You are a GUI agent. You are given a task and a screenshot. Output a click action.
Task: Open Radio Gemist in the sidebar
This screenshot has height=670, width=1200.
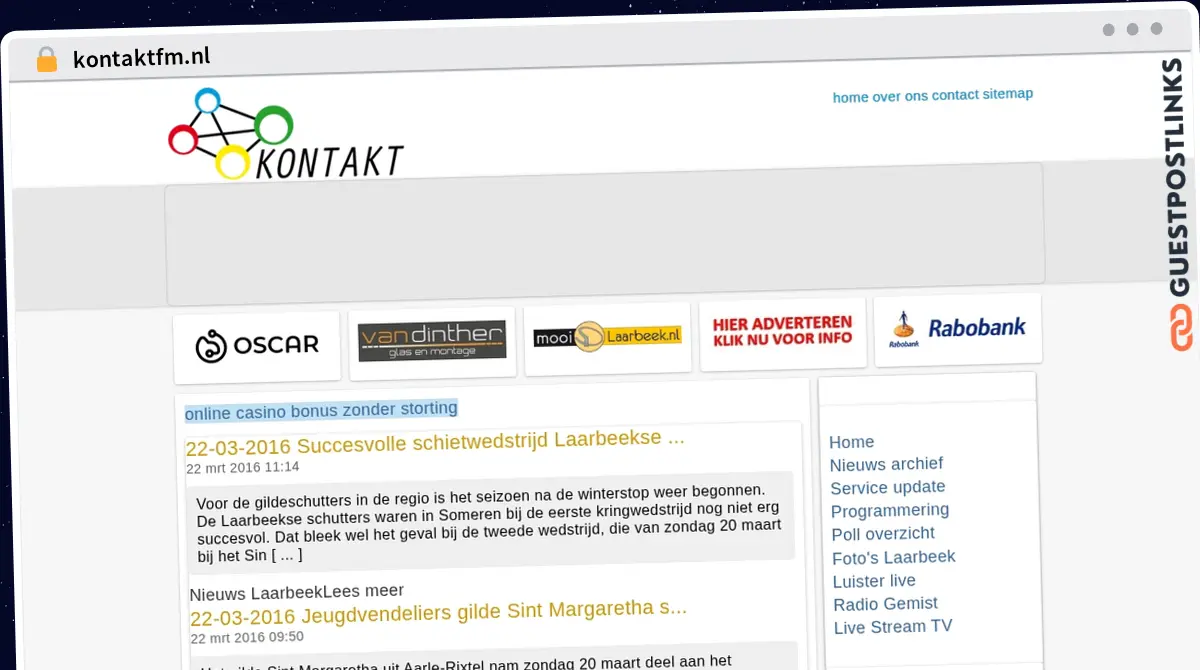coord(886,604)
